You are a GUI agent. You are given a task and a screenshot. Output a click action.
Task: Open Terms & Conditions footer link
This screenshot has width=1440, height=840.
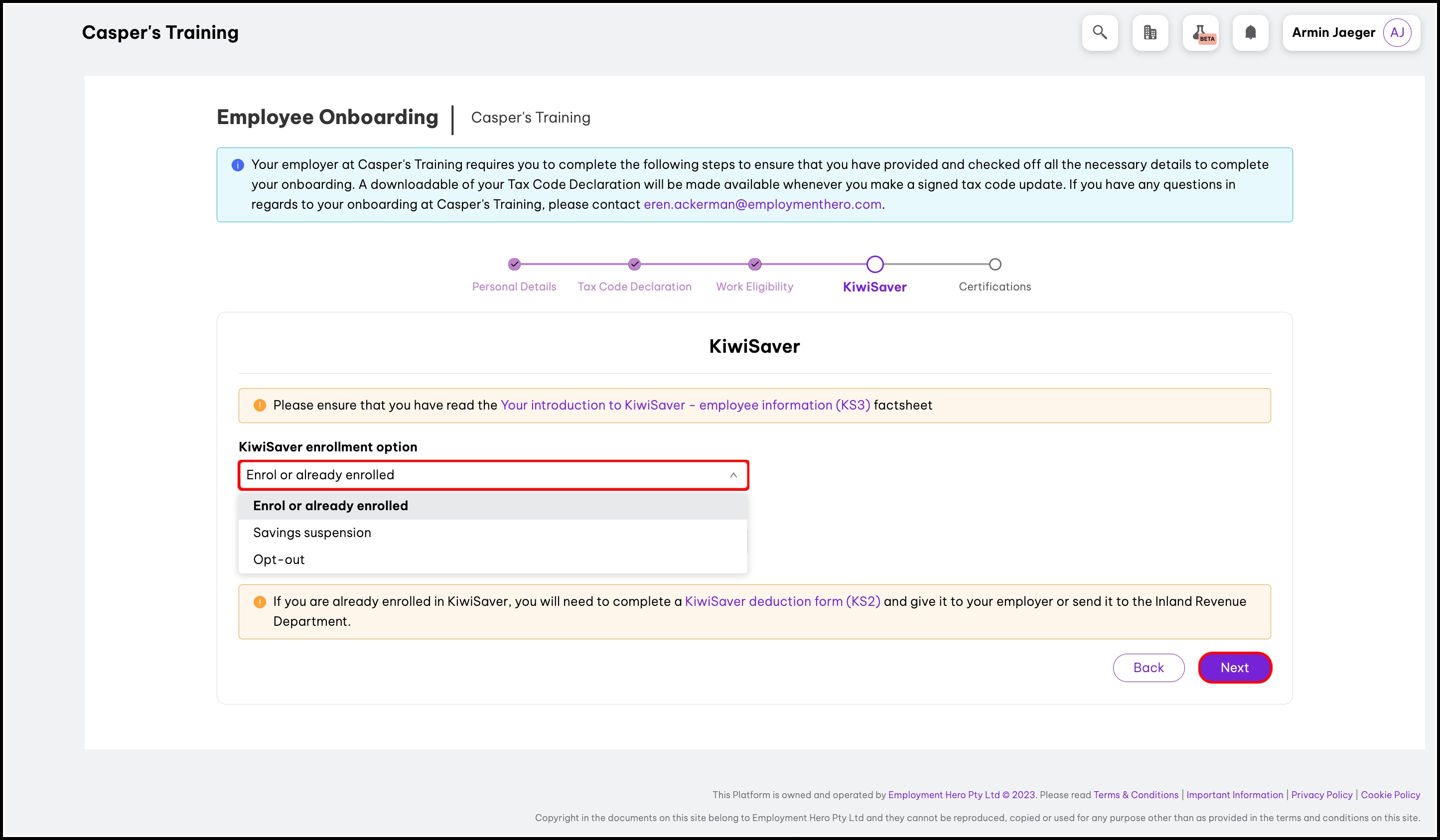coord(1136,795)
